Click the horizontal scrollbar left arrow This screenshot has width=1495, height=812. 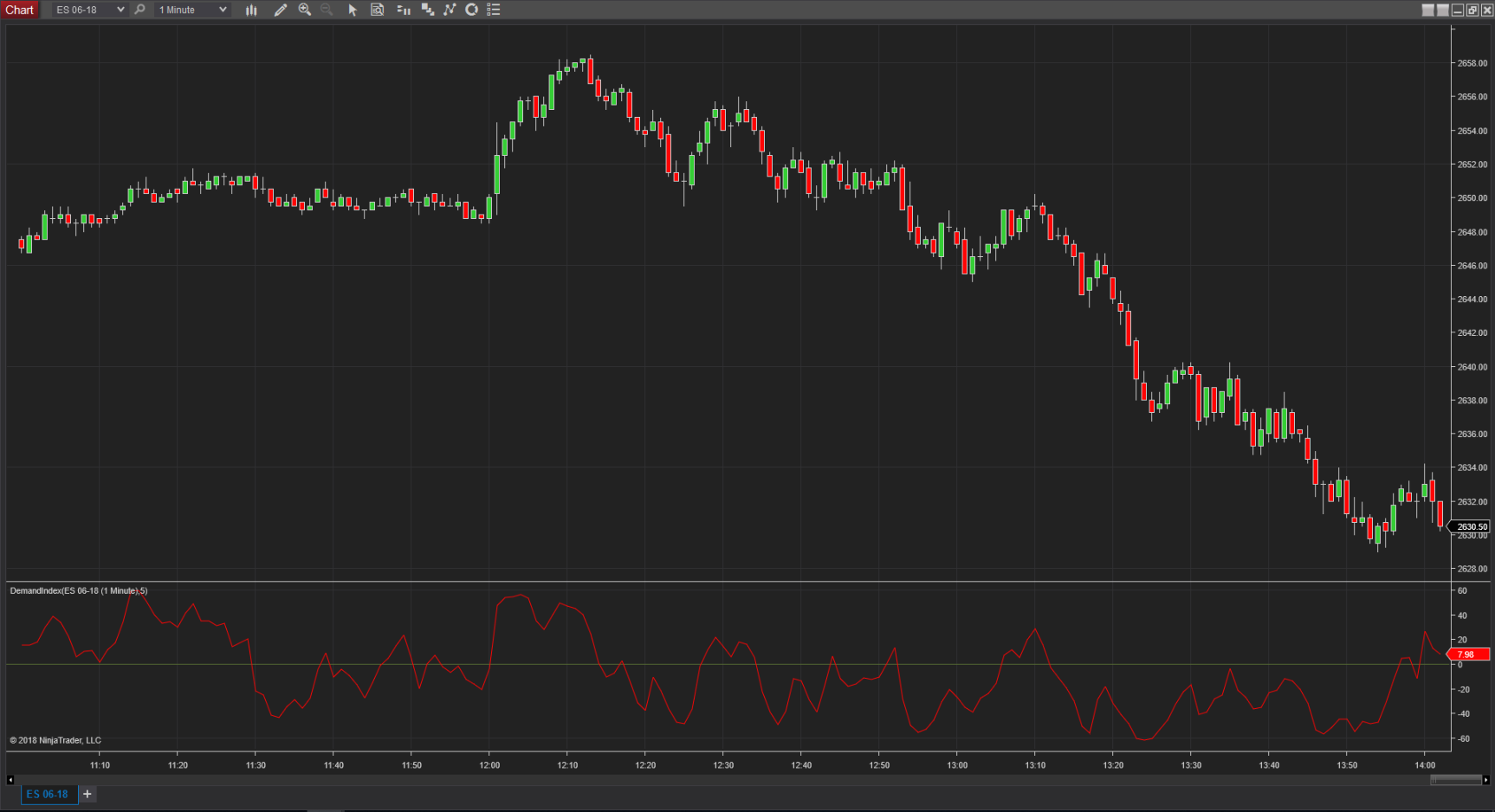tap(10, 780)
